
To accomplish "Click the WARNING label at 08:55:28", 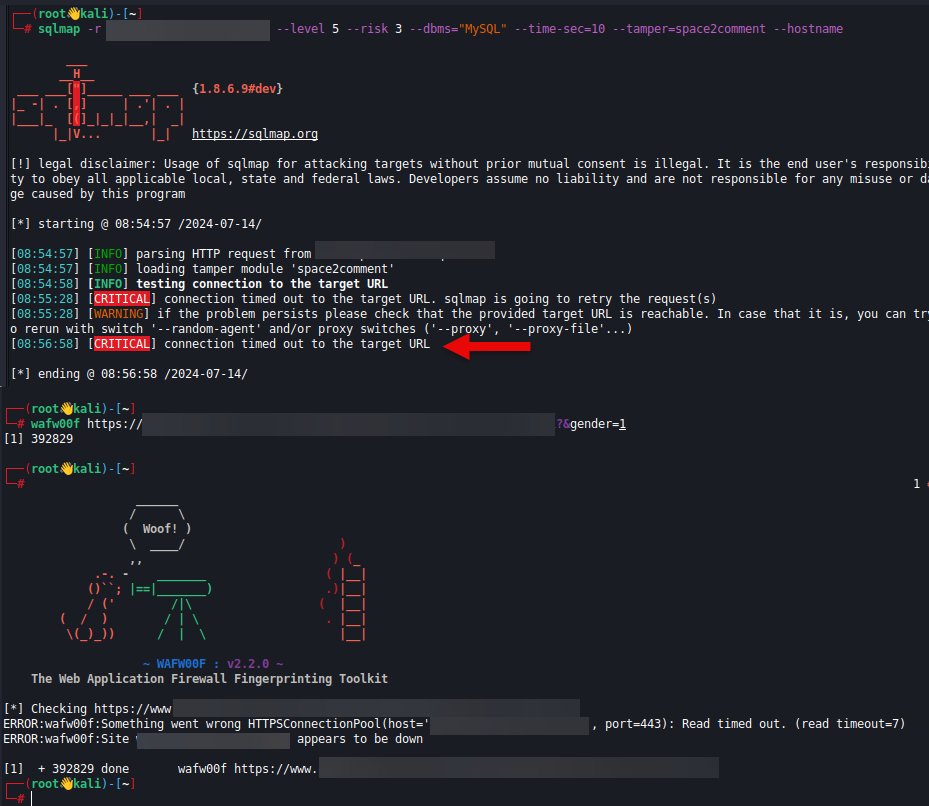I will (x=118, y=314).
